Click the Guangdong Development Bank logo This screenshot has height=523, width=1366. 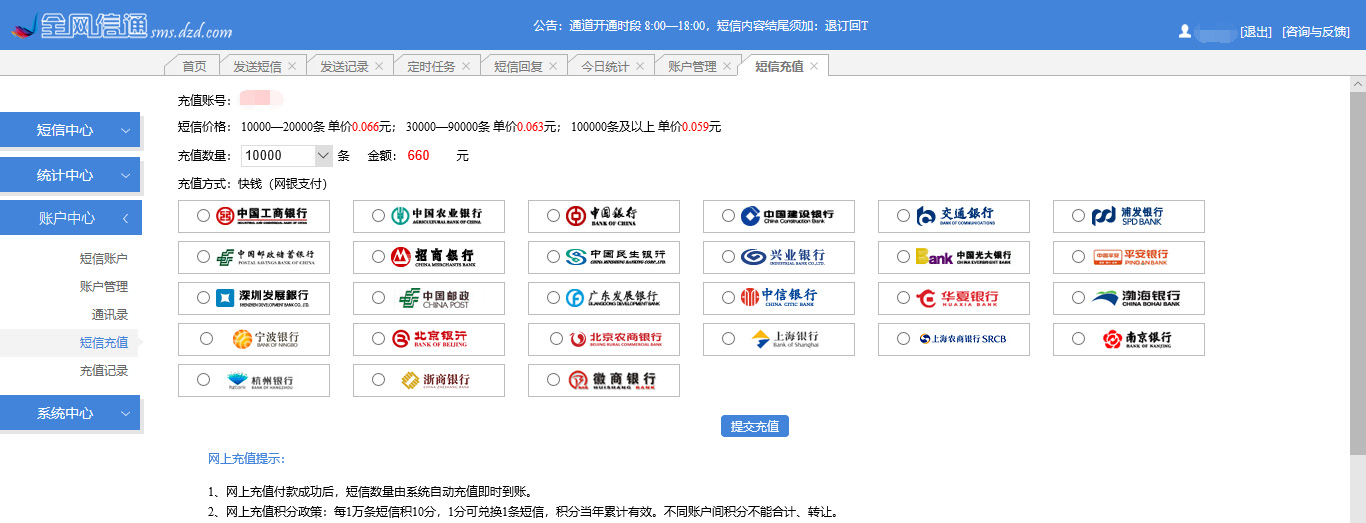pos(612,298)
